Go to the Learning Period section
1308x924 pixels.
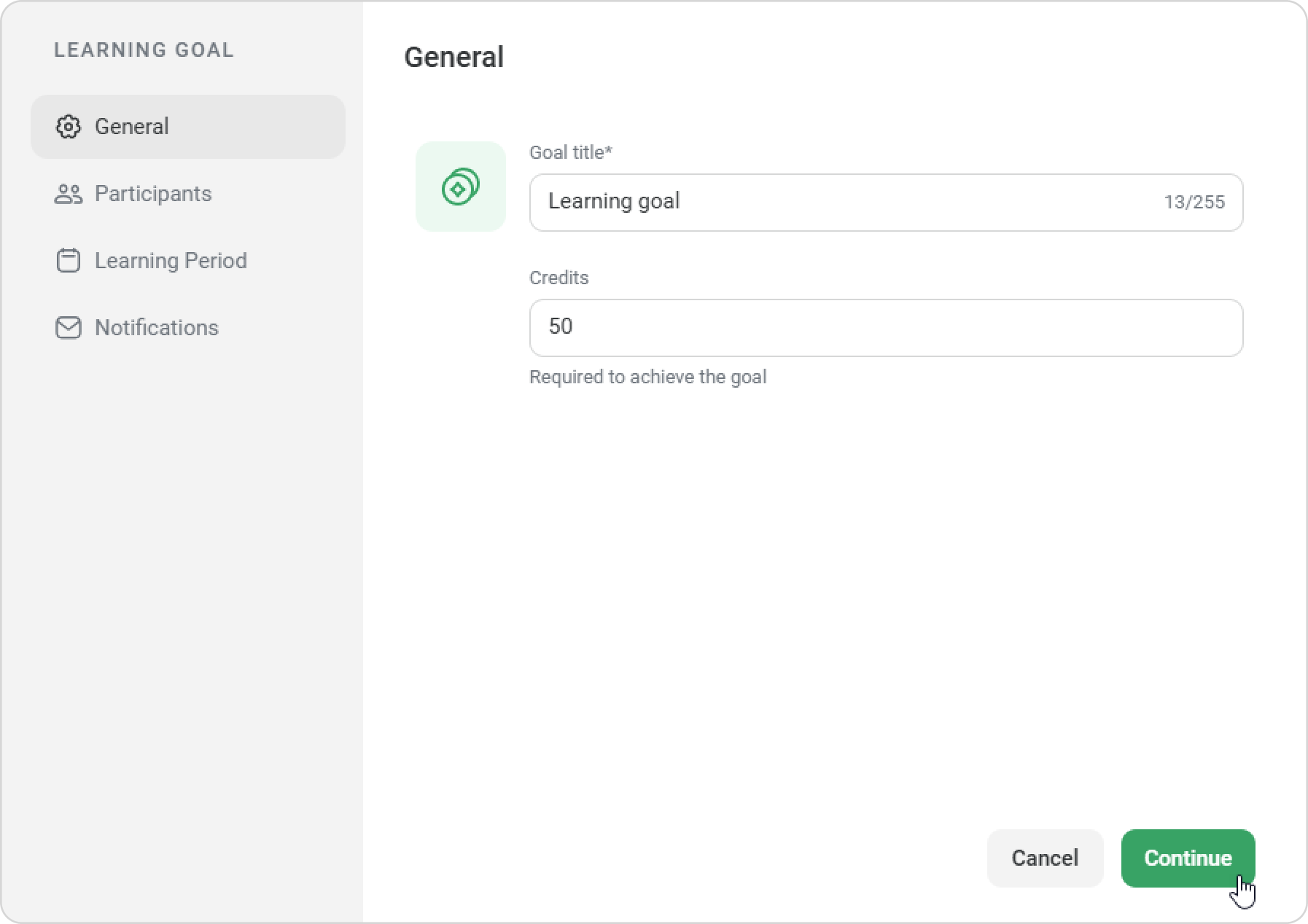pos(171,261)
